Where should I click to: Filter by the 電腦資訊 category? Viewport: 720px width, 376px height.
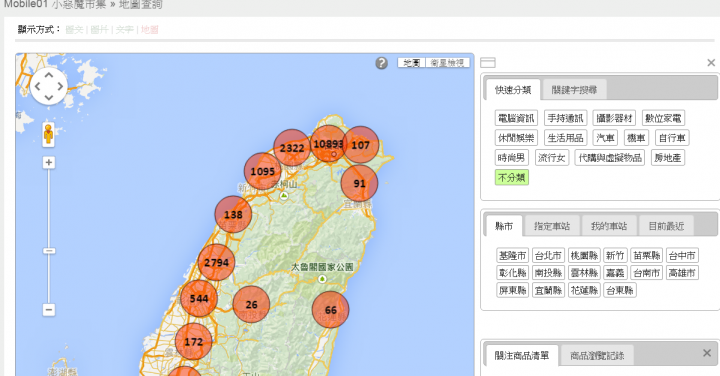pyautogui.click(x=516, y=118)
